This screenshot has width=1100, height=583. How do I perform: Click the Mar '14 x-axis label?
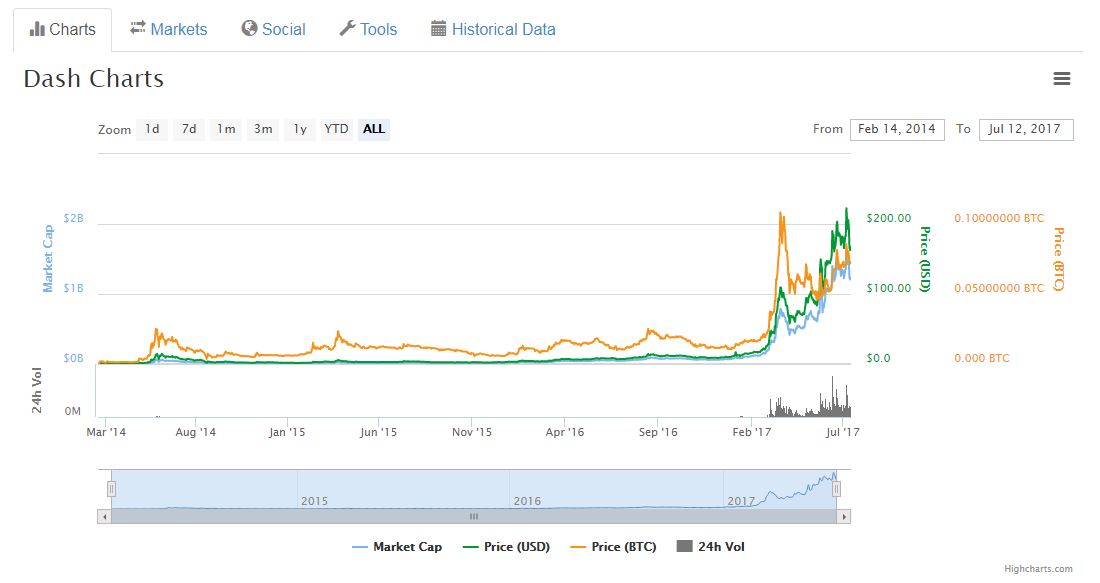point(106,432)
